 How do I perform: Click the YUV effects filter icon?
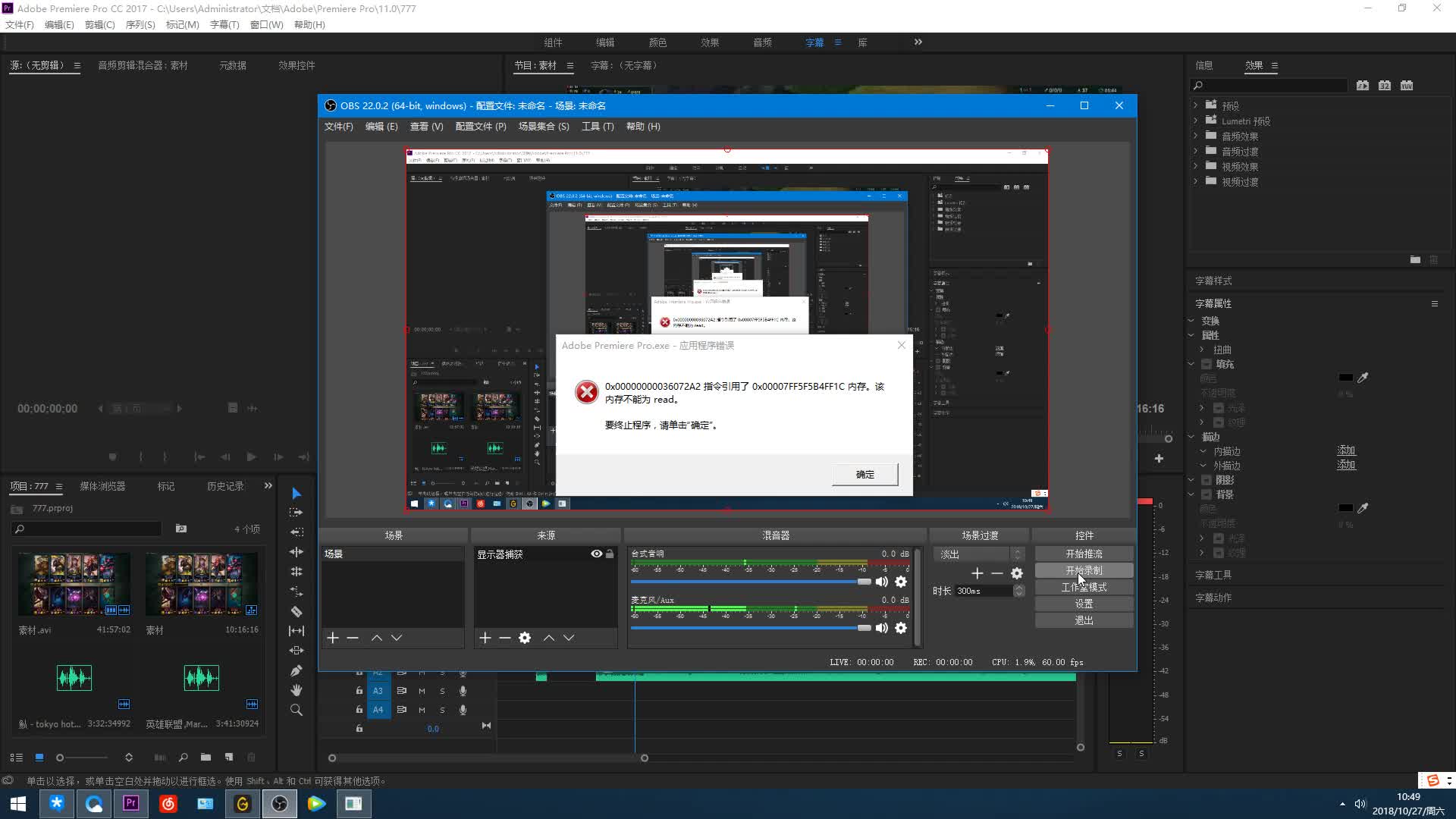(x=1407, y=86)
